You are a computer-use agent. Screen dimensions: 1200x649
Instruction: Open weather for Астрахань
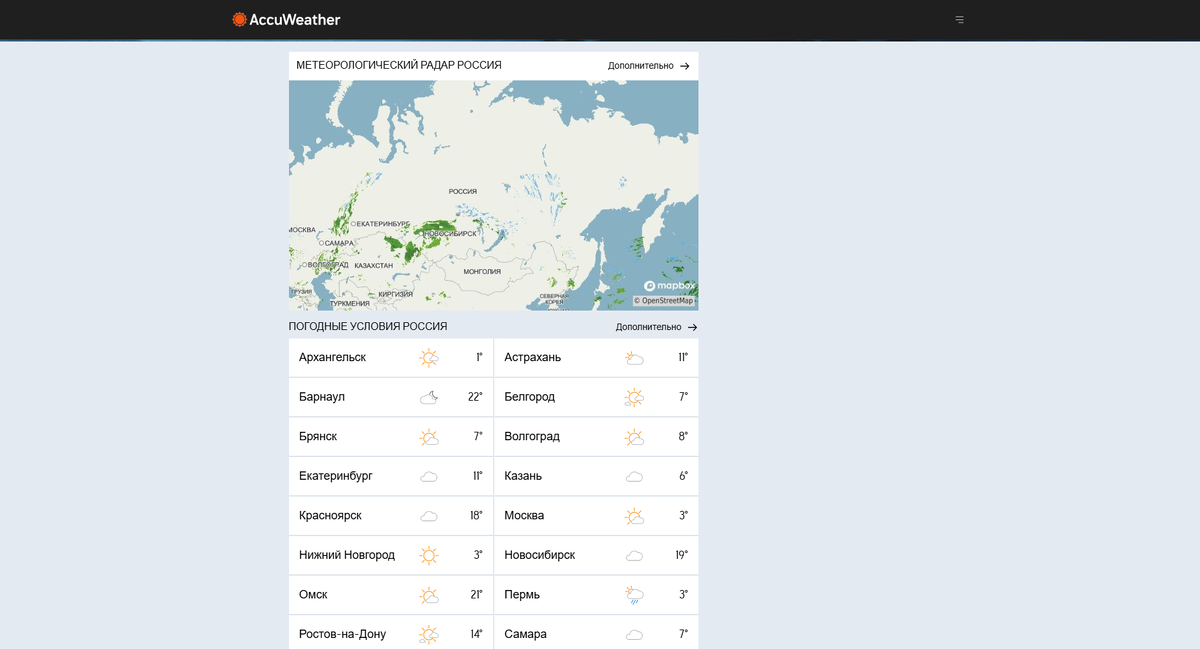click(596, 357)
